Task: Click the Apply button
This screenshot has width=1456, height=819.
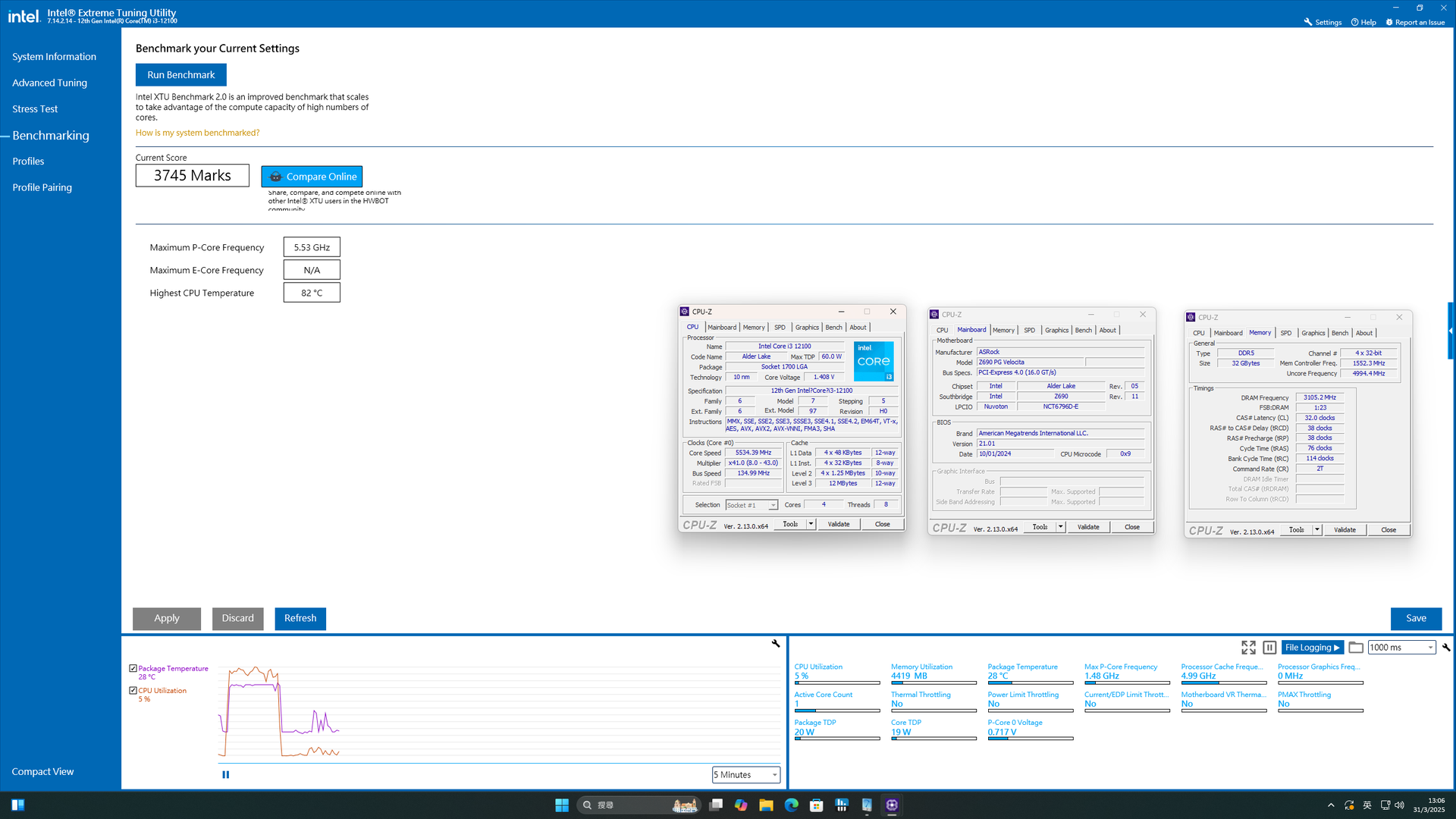Action: (167, 619)
